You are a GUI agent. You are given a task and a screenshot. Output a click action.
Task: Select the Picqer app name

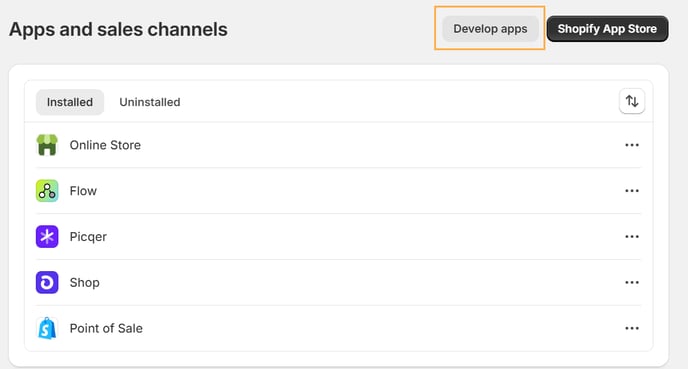click(x=88, y=237)
